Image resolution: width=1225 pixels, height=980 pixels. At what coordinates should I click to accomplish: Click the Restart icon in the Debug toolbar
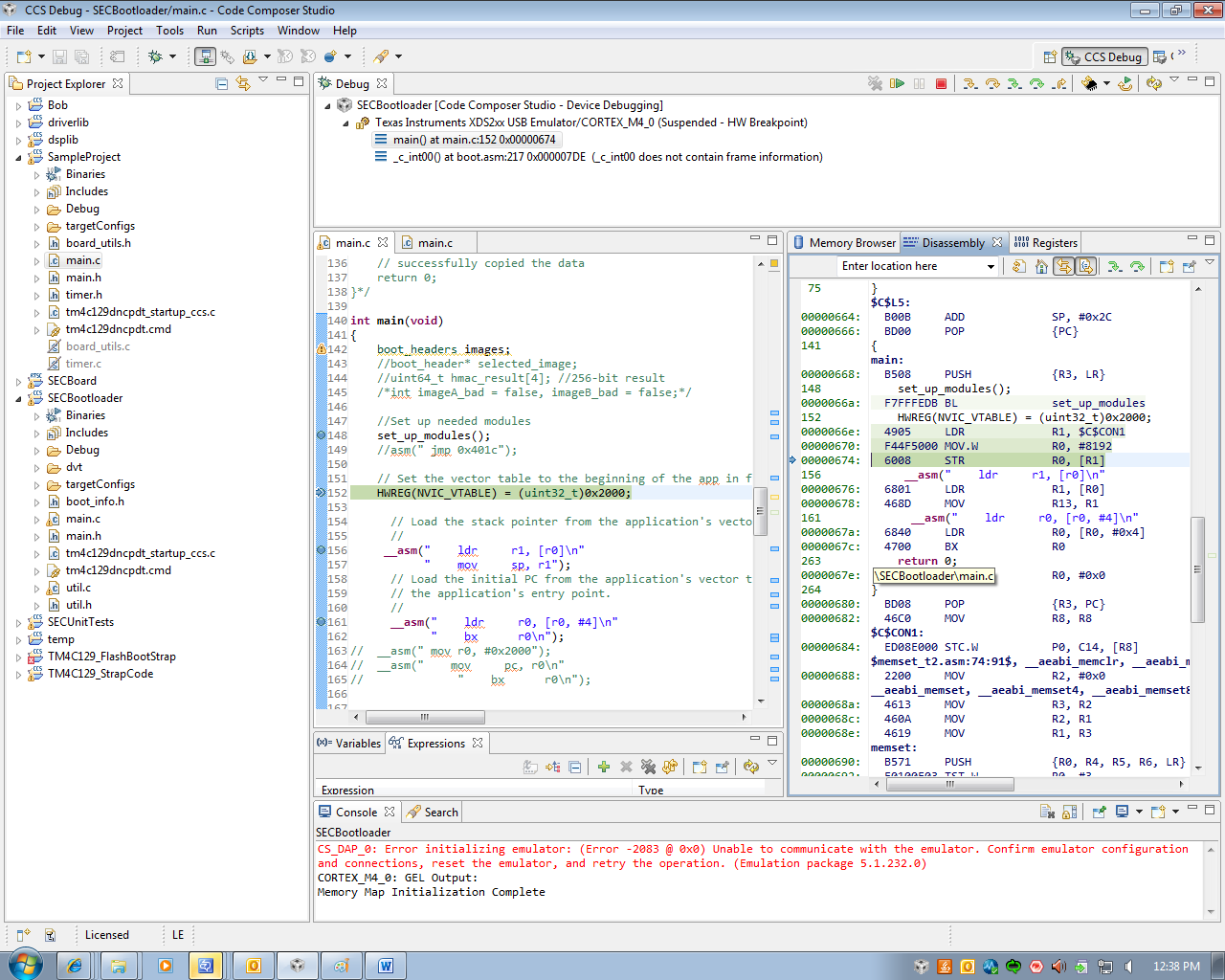click(1125, 83)
